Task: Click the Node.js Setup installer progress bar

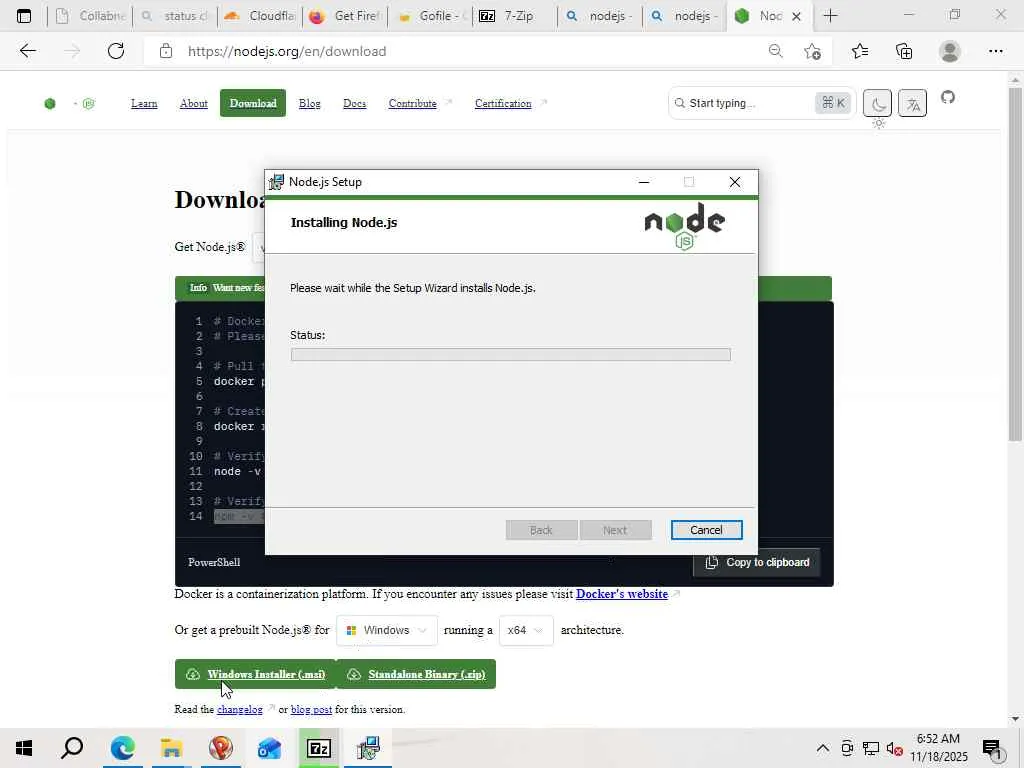Action: pos(511,355)
